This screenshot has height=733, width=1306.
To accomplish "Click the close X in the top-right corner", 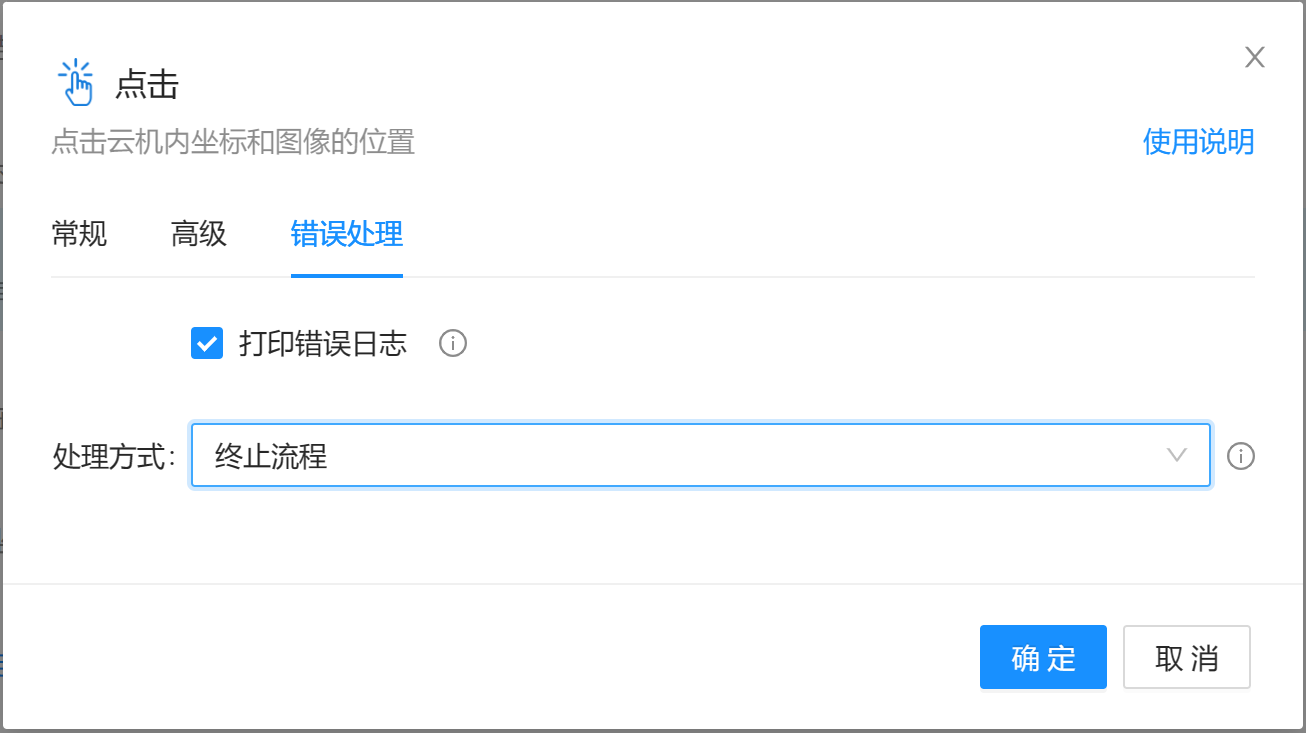I will 1254,57.
